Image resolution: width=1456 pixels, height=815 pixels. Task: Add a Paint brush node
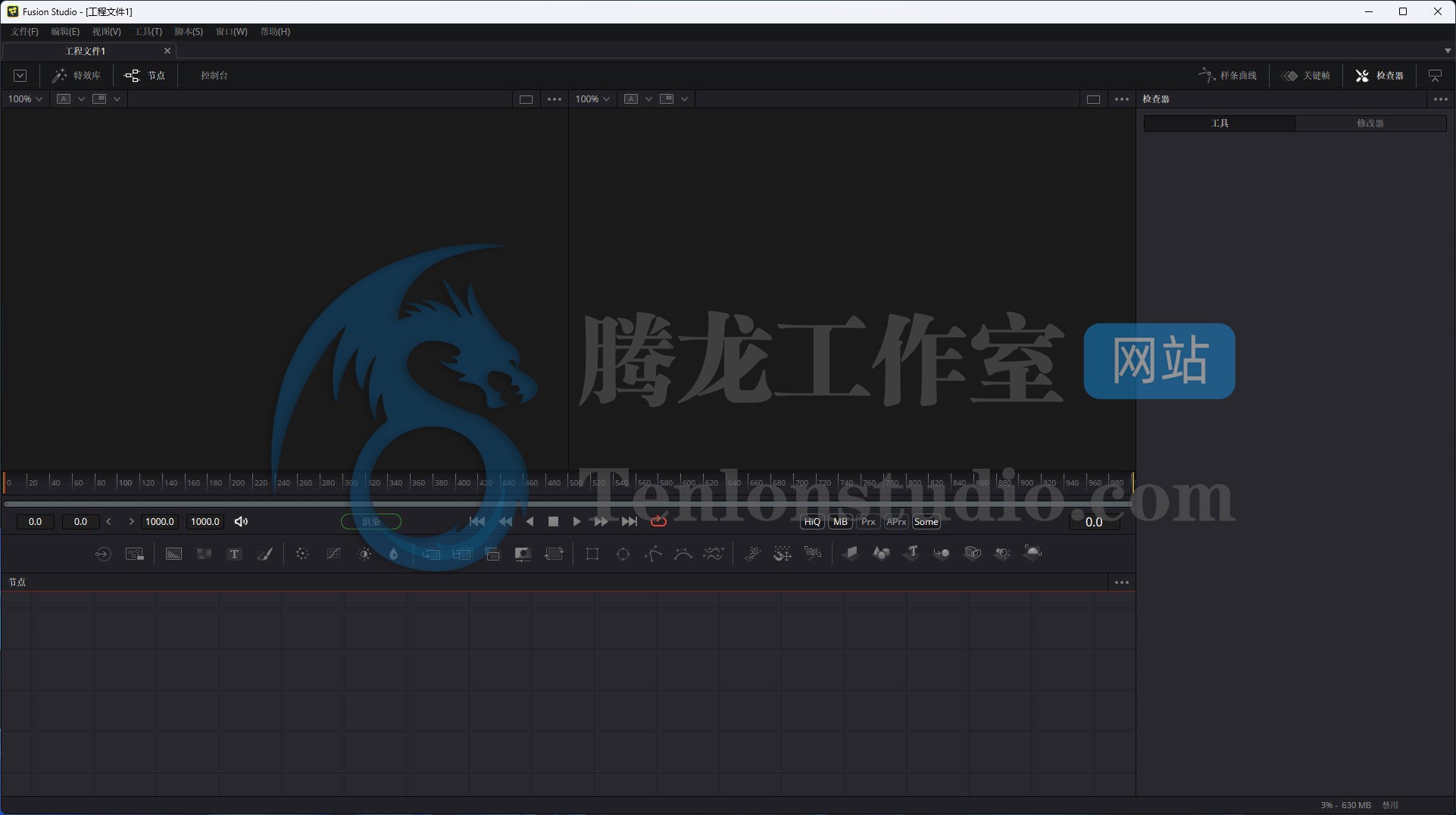[265, 554]
